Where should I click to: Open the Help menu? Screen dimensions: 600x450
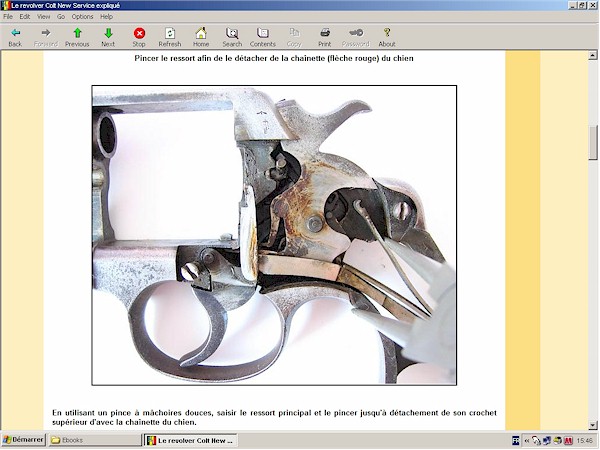coord(106,17)
